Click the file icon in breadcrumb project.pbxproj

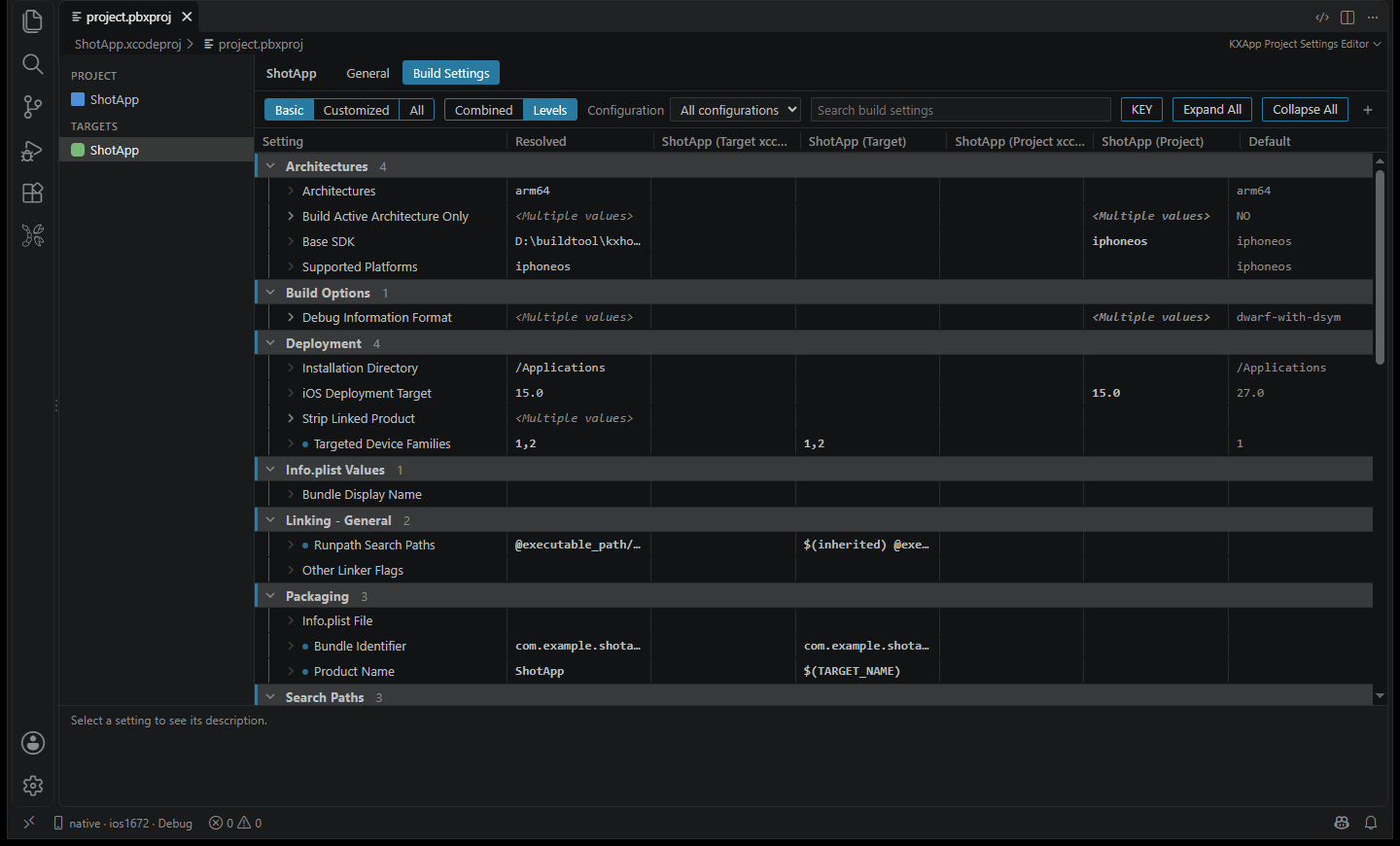coord(209,44)
